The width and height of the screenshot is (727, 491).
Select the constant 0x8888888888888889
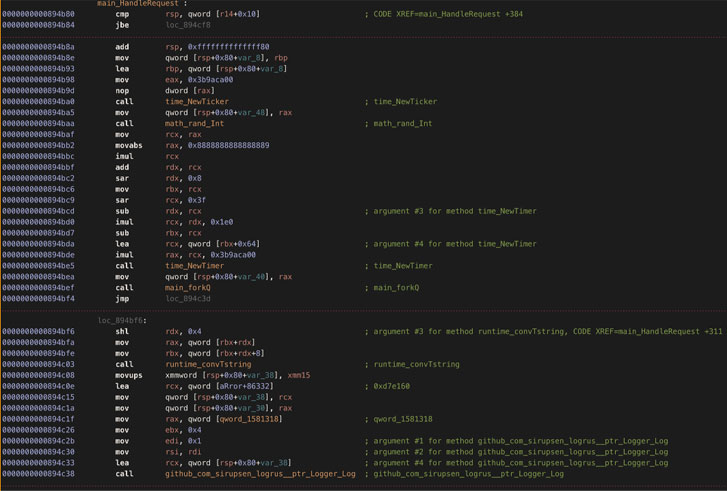pos(217,145)
